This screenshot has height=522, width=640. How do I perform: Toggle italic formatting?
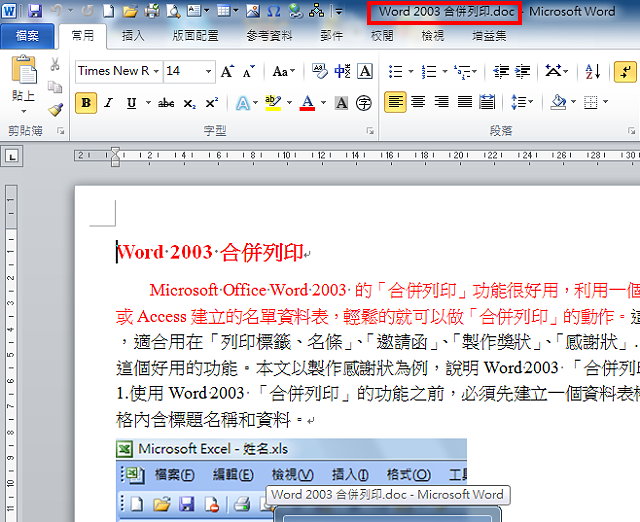108,103
